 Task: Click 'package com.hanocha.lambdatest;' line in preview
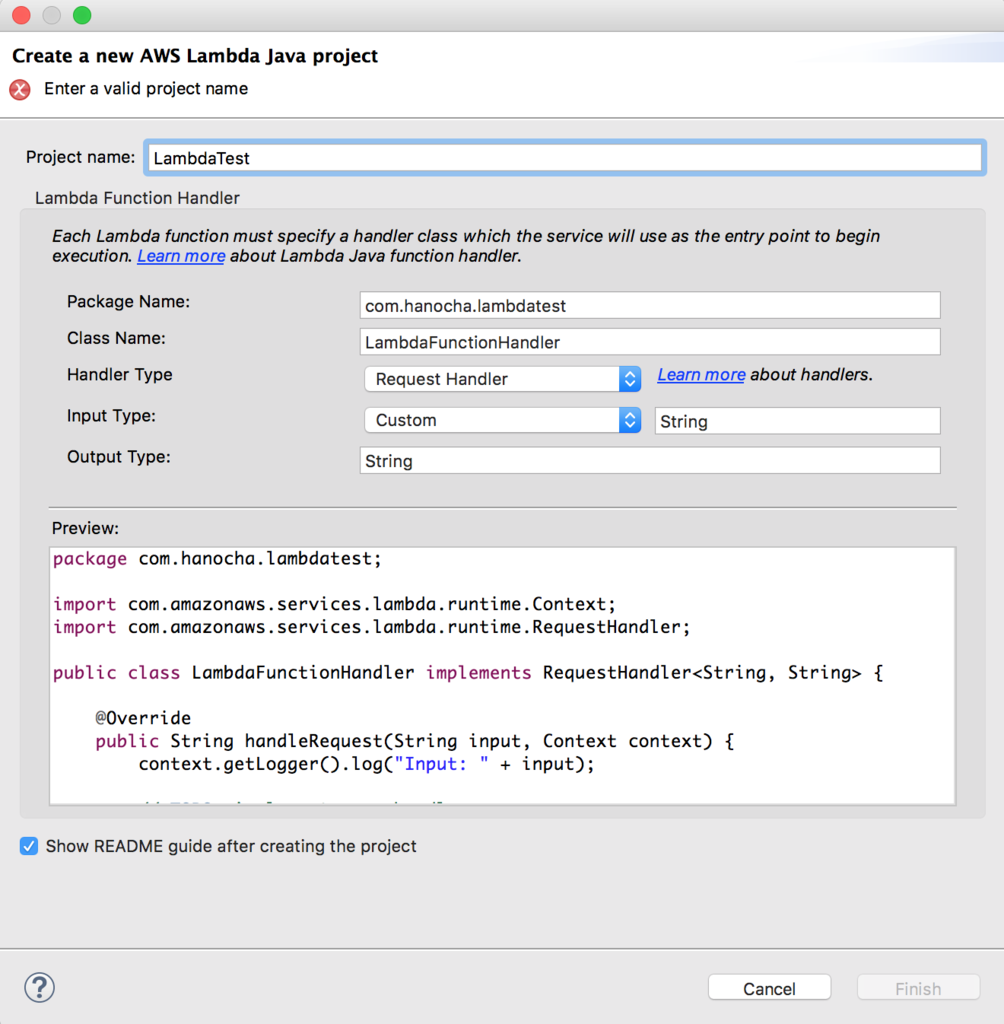[x=217, y=559]
